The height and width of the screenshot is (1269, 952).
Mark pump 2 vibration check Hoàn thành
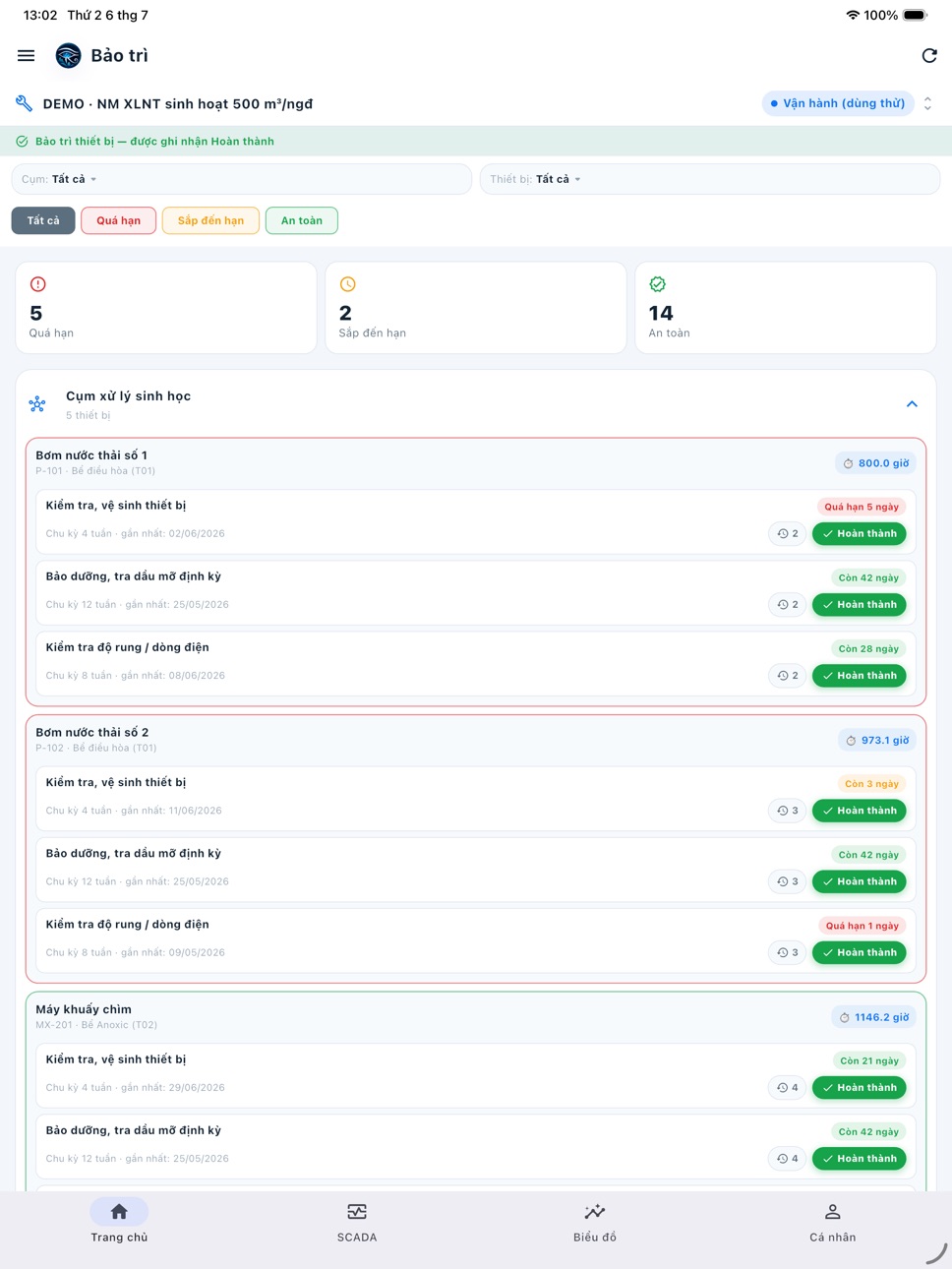click(860, 953)
